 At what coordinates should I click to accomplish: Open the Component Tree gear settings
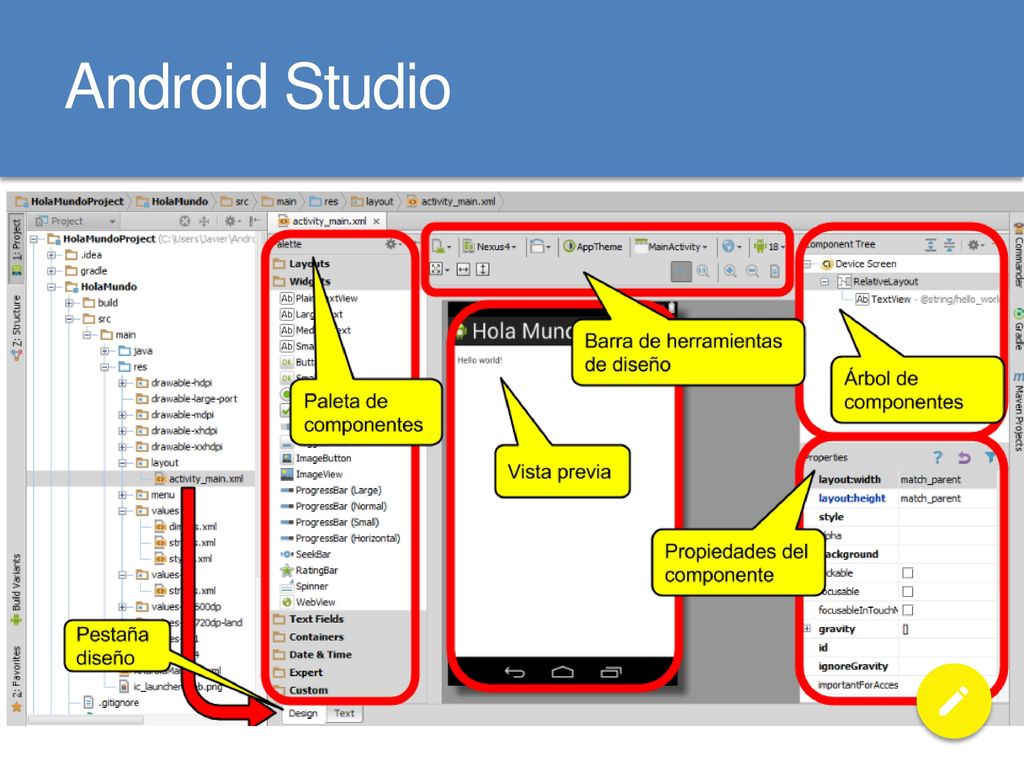click(974, 245)
